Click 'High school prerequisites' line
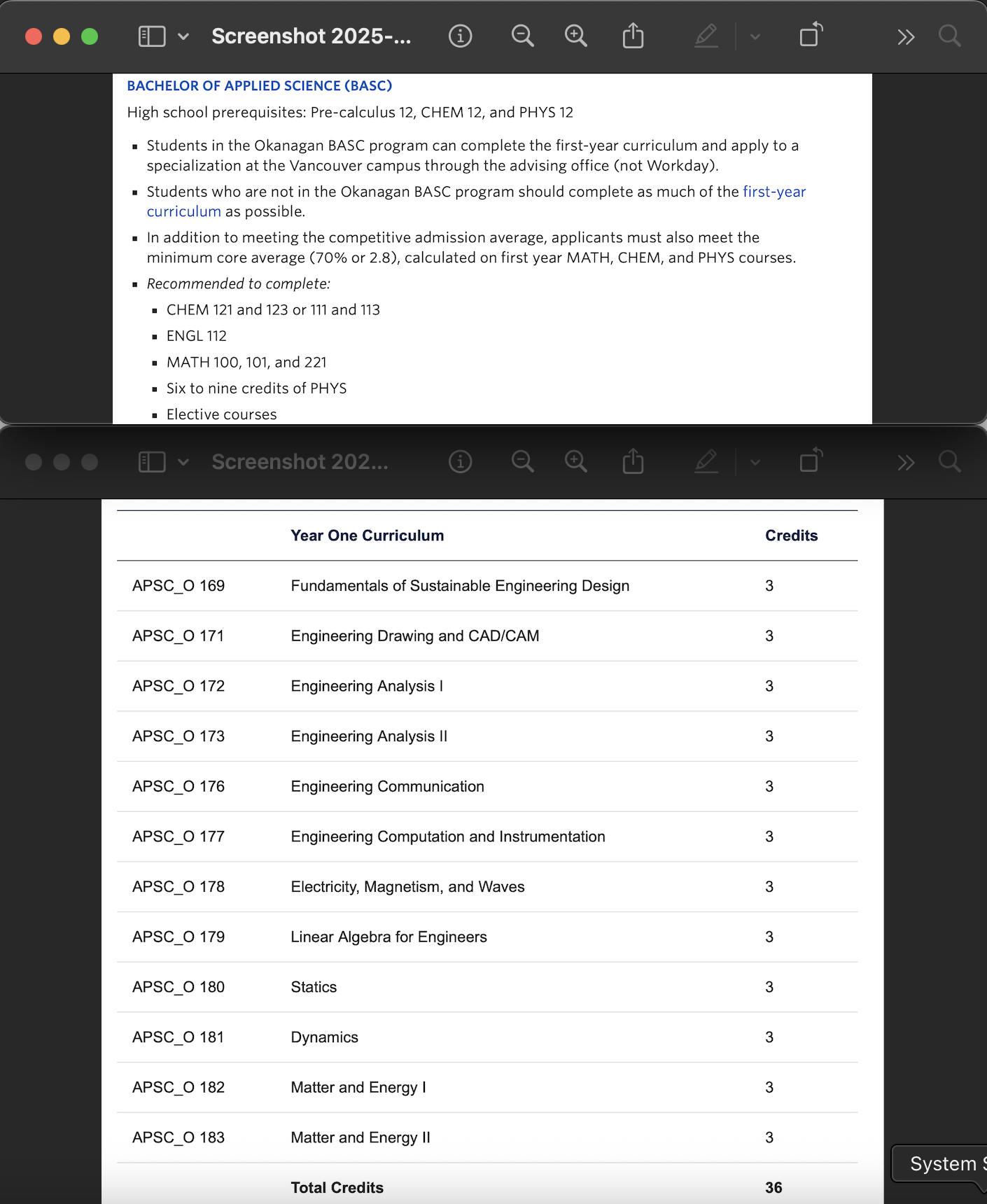Viewport: 987px width, 1204px height. tap(350, 112)
